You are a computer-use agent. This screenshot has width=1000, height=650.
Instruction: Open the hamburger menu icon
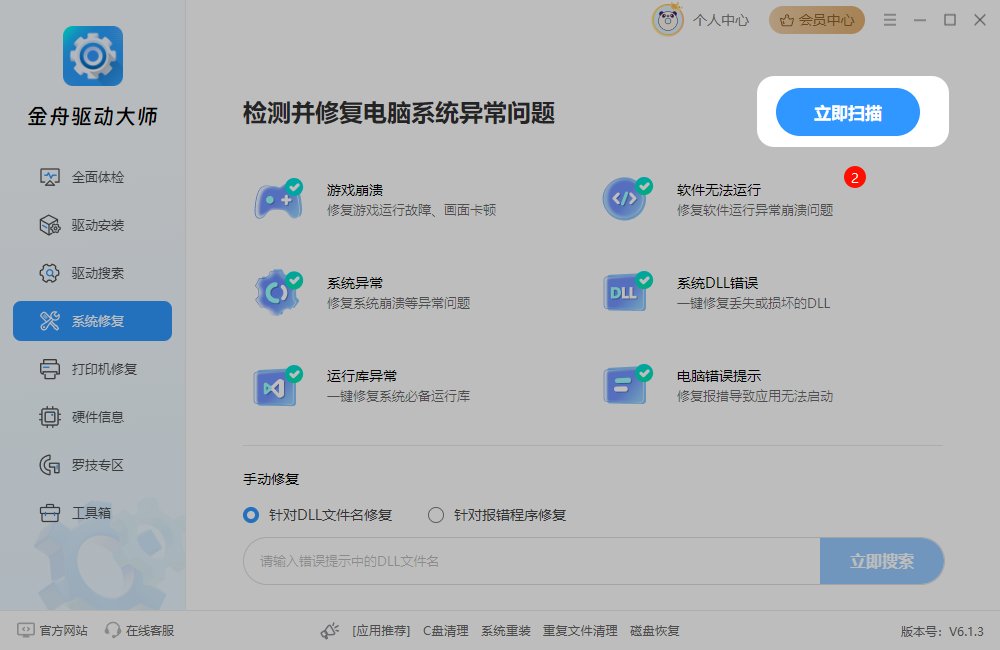point(890,20)
